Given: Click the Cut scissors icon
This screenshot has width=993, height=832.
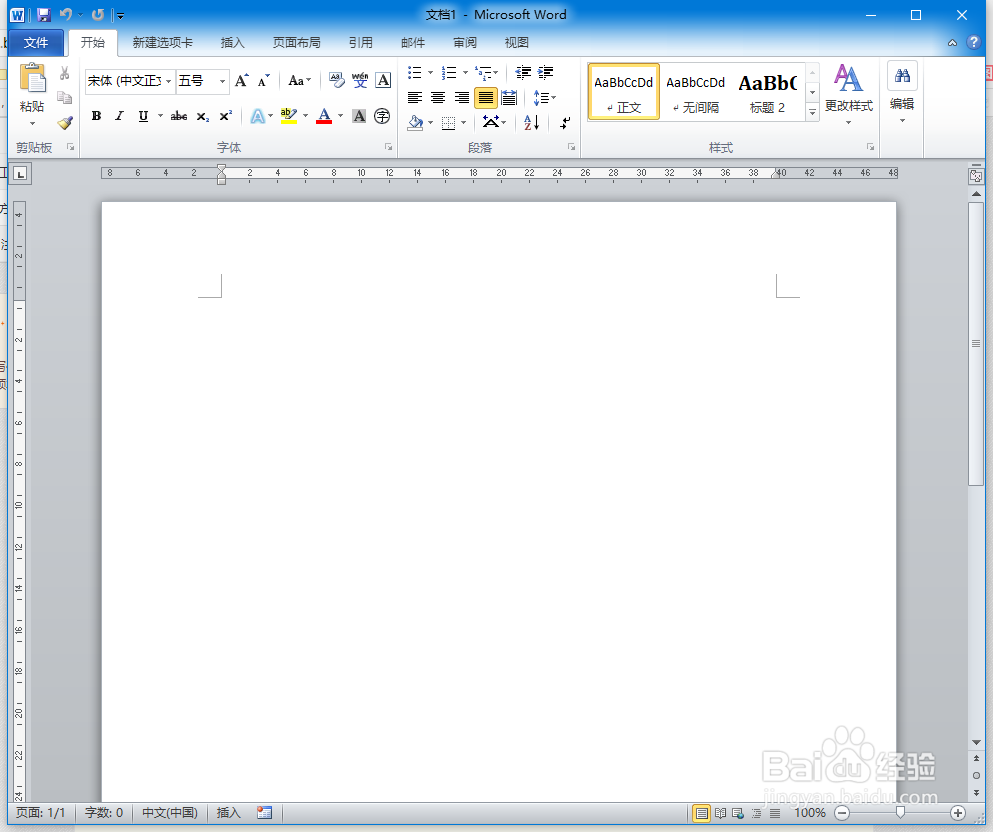Looking at the screenshot, I should (64, 73).
